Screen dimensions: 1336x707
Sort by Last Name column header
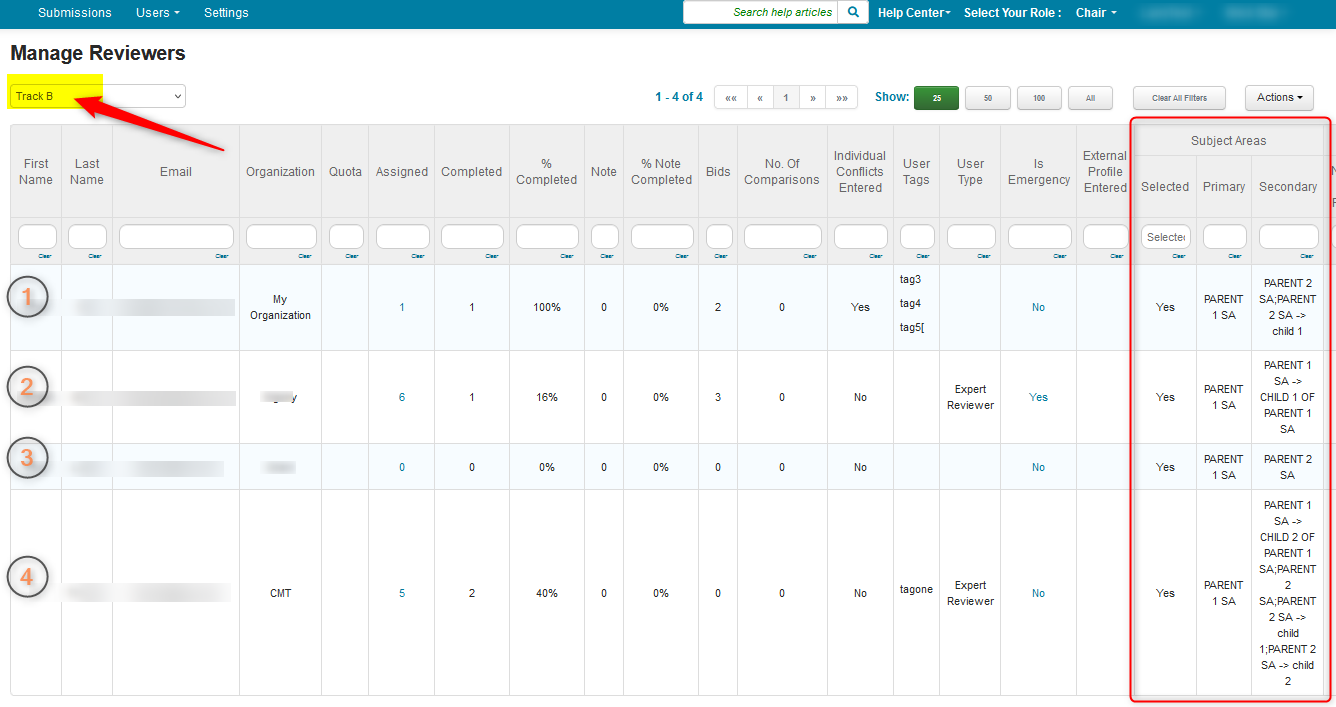[x=87, y=172]
